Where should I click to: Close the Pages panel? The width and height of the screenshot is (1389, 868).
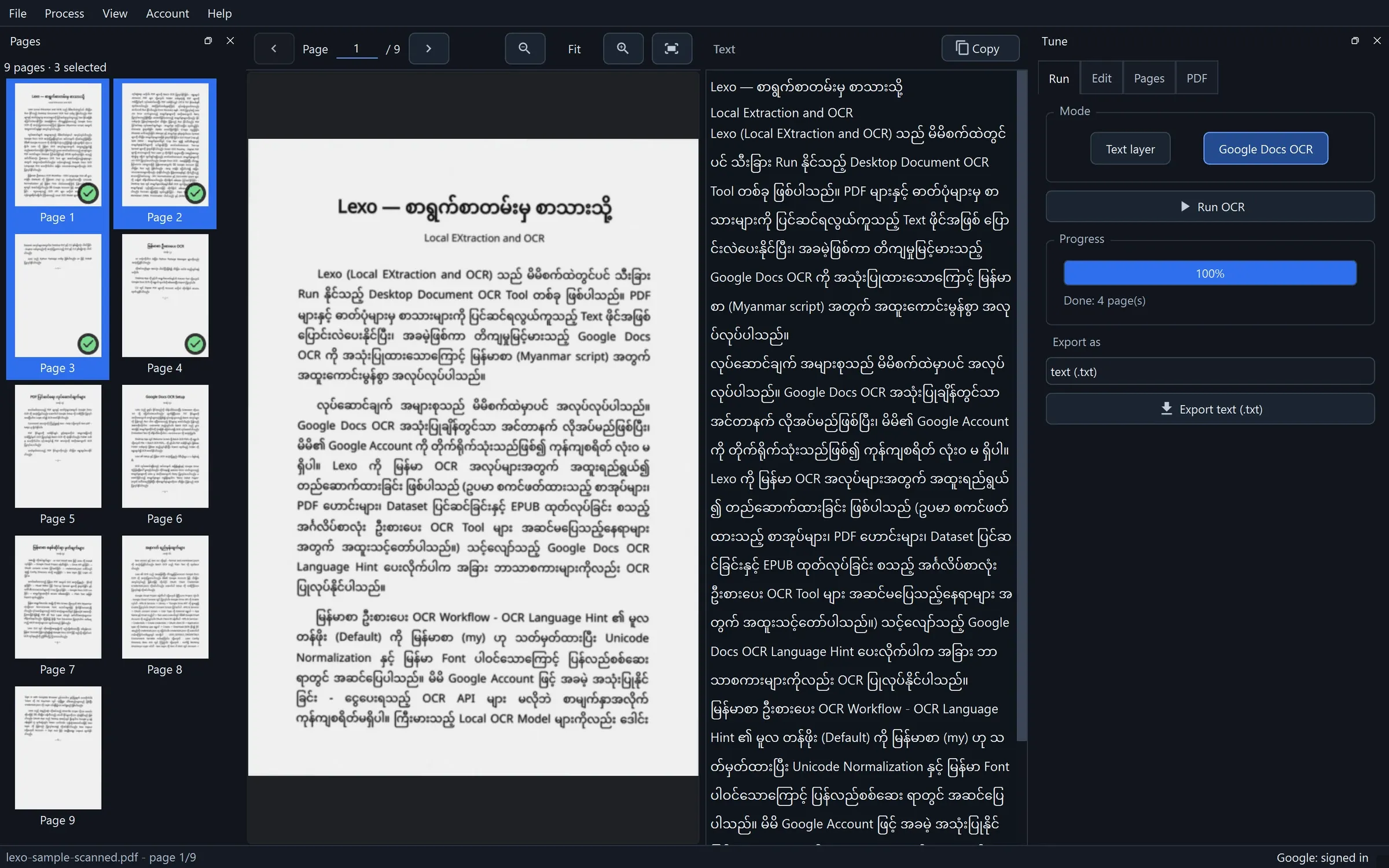click(x=230, y=41)
